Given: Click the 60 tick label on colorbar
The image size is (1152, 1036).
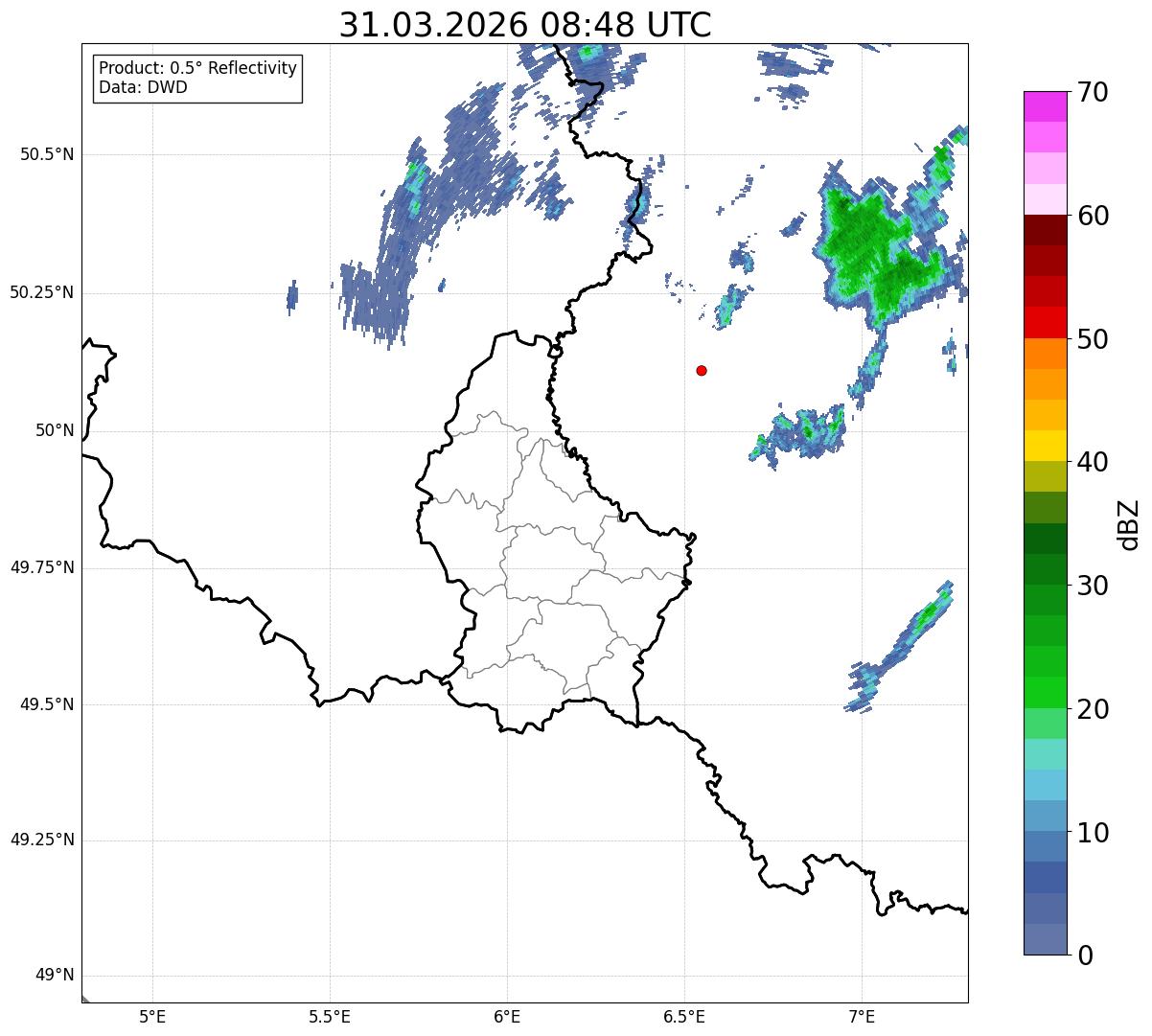Looking at the screenshot, I should pos(1093,216).
